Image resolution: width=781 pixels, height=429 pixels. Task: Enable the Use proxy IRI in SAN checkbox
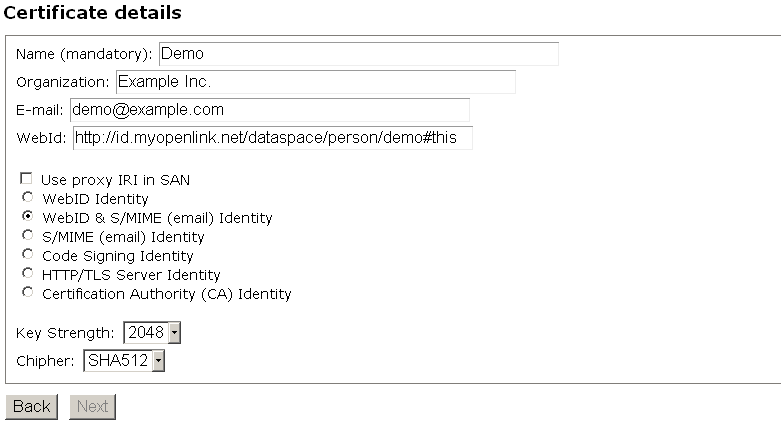tap(27, 179)
